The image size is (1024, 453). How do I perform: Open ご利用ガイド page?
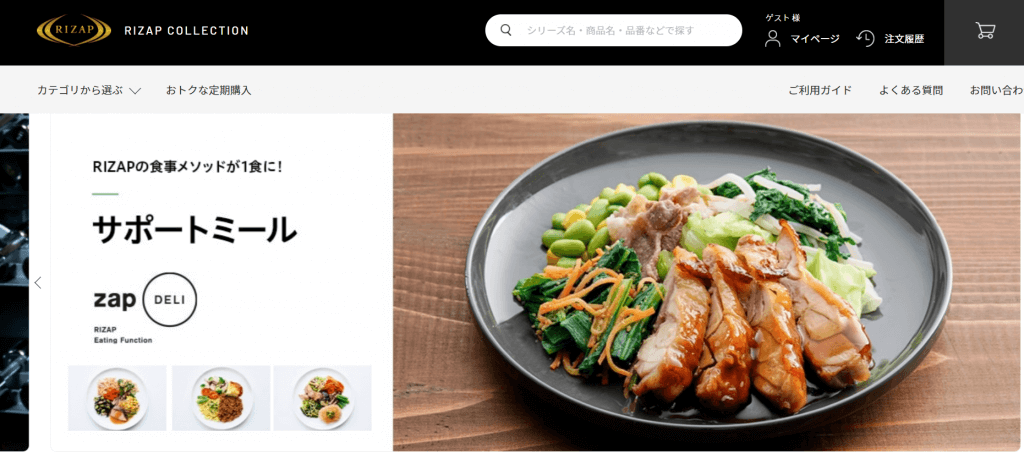pyautogui.click(x=820, y=91)
